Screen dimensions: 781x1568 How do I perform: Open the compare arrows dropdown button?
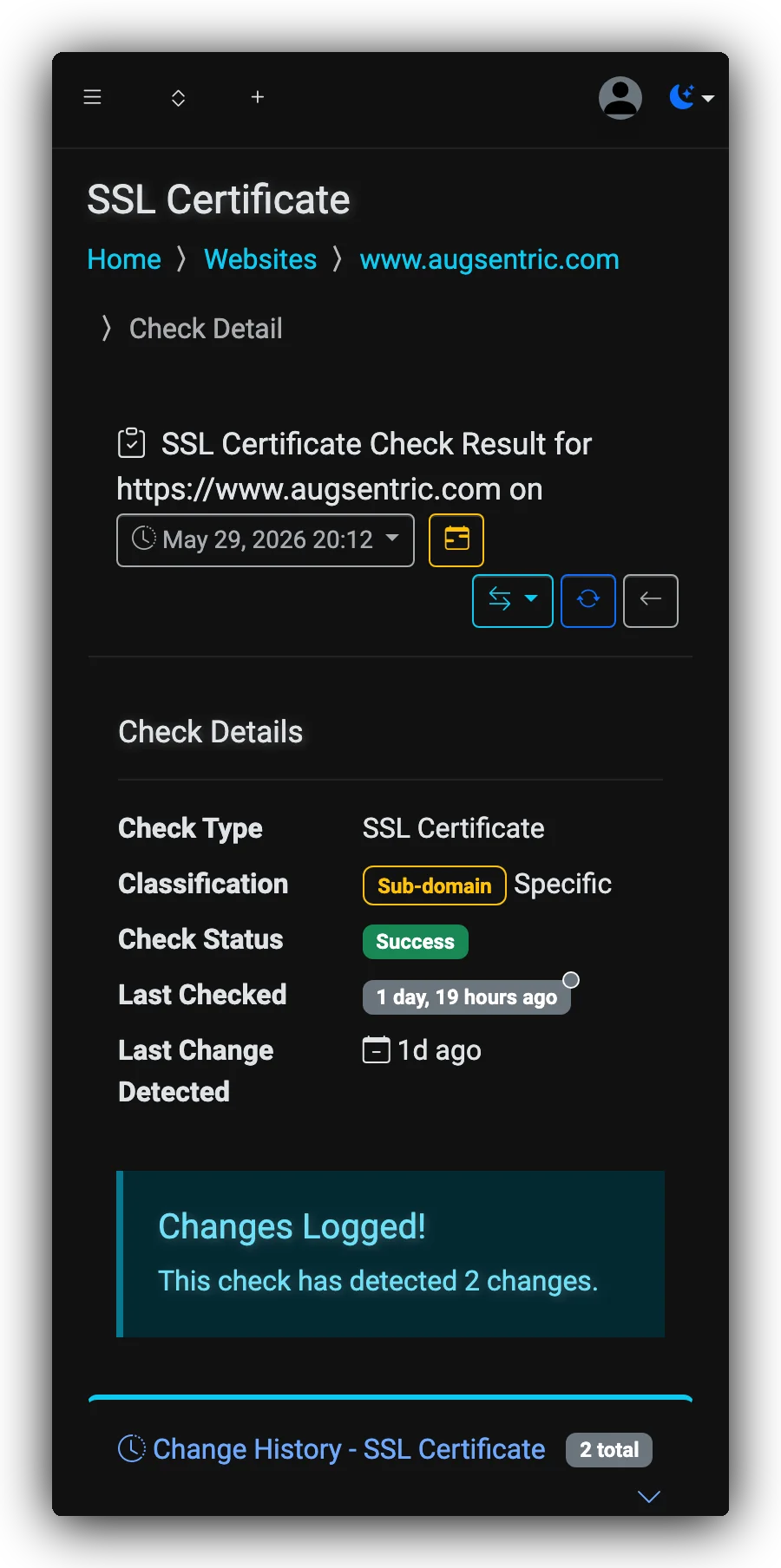pos(513,601)
